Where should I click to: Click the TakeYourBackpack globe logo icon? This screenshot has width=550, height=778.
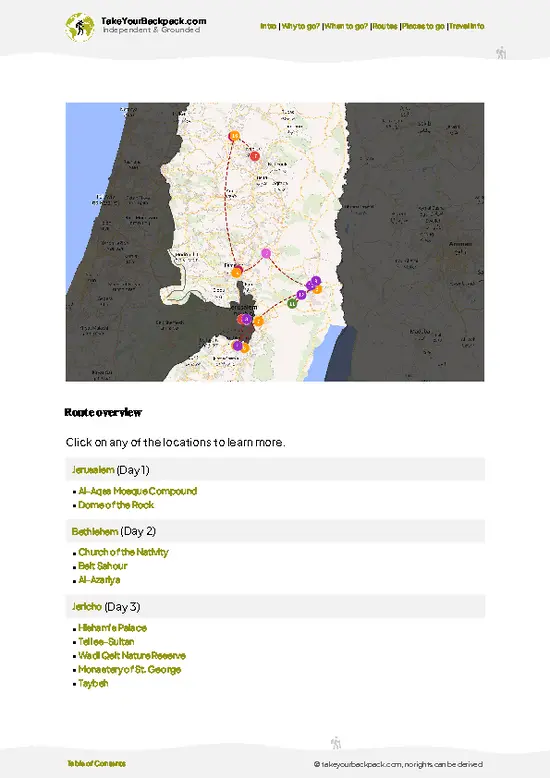[79, 27]
